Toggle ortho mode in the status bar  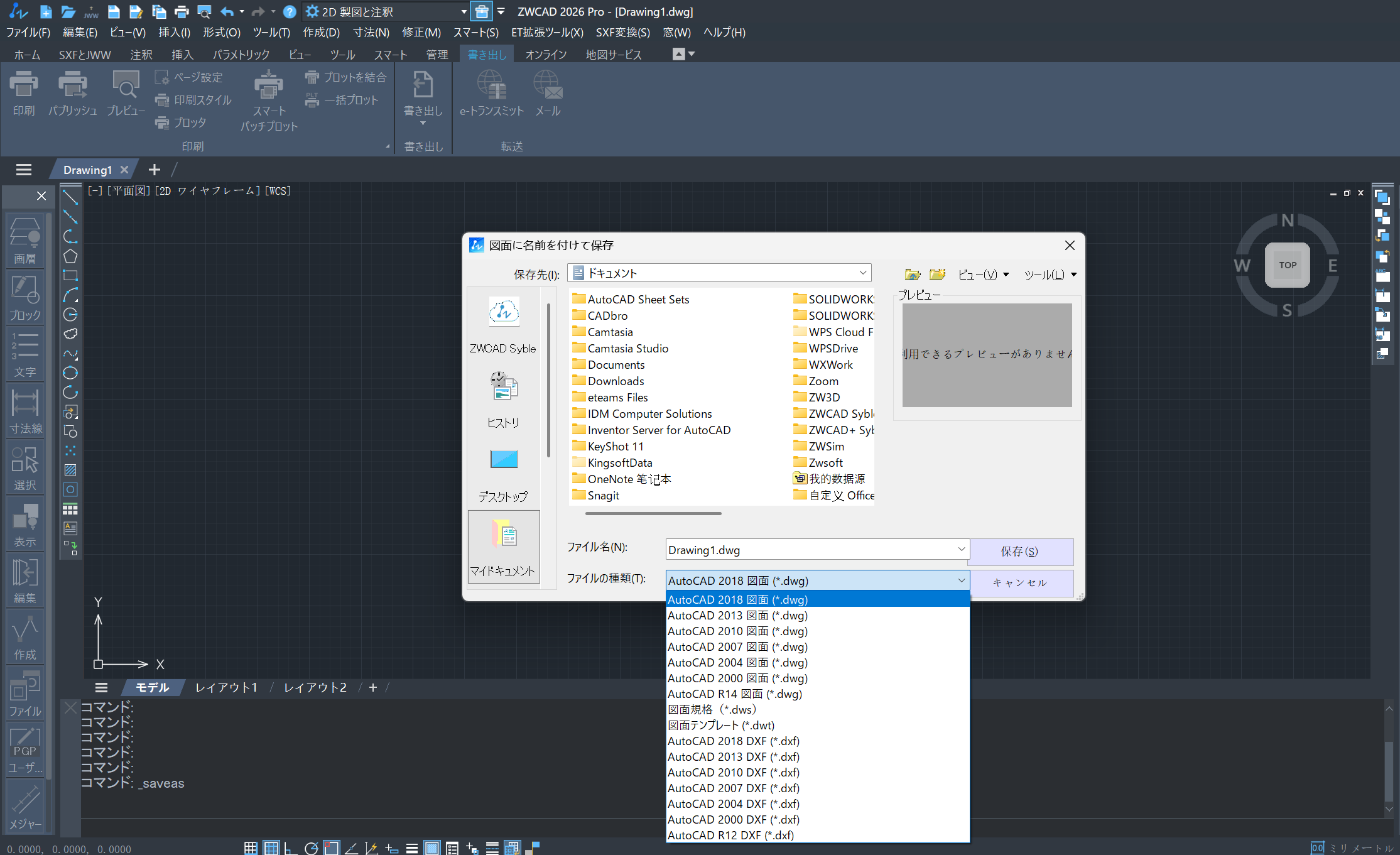[290, 848]
